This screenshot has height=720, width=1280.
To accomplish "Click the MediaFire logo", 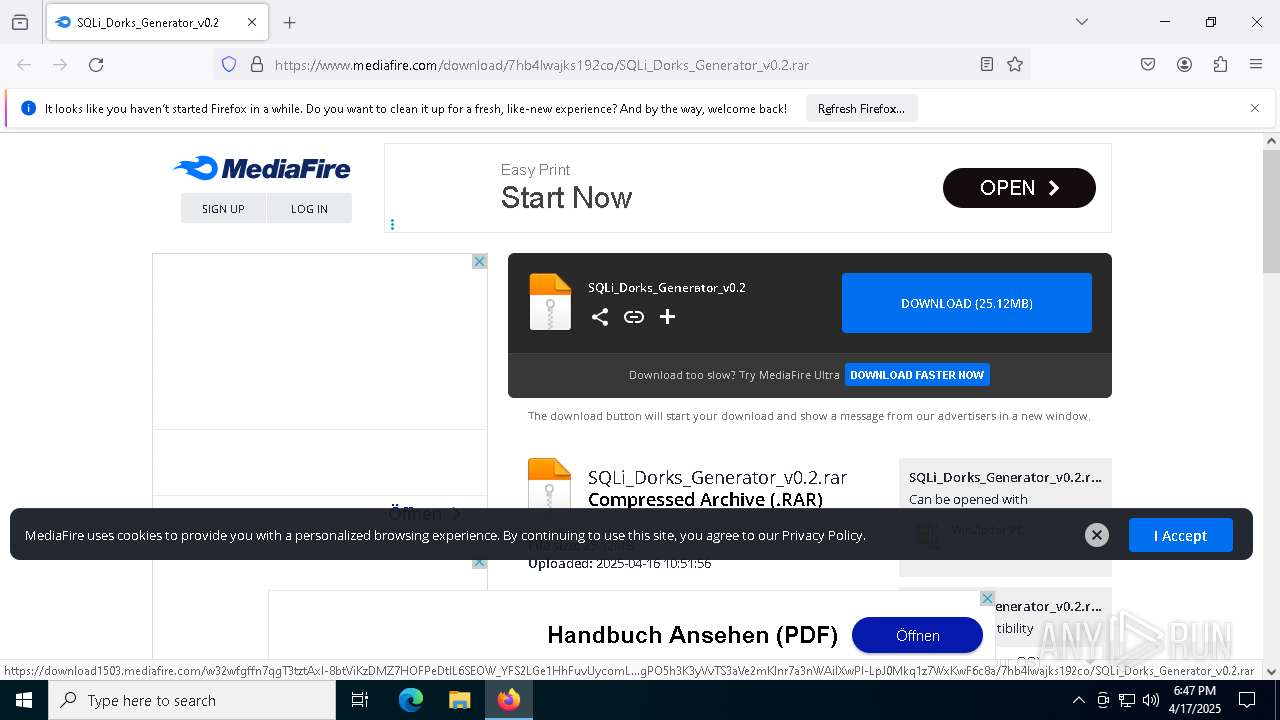I will pos(261,168).
